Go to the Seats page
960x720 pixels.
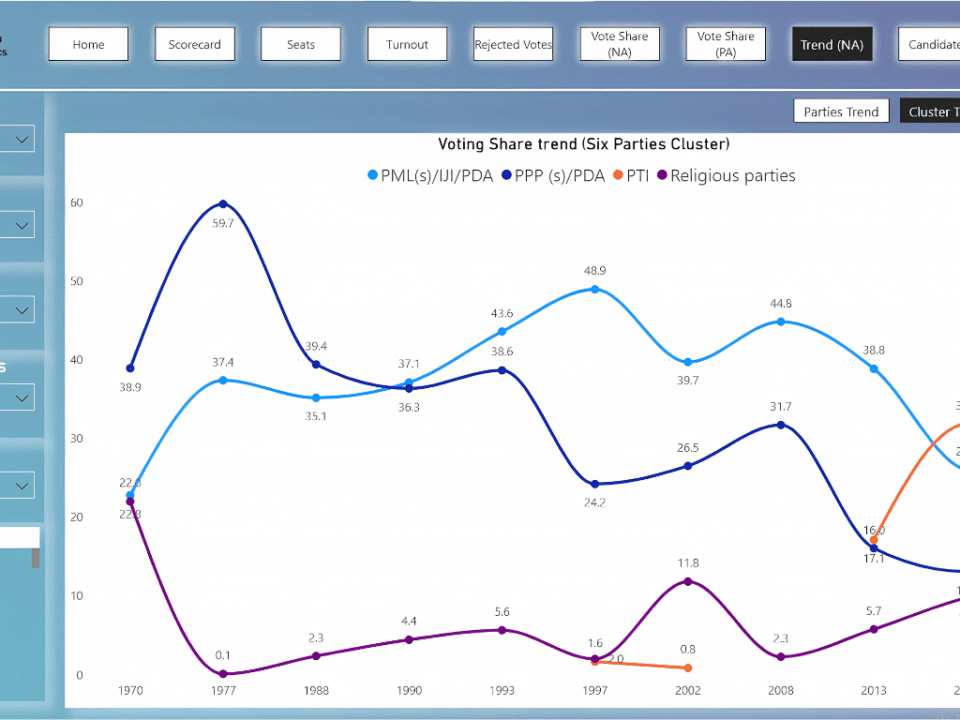pos(300,44)
